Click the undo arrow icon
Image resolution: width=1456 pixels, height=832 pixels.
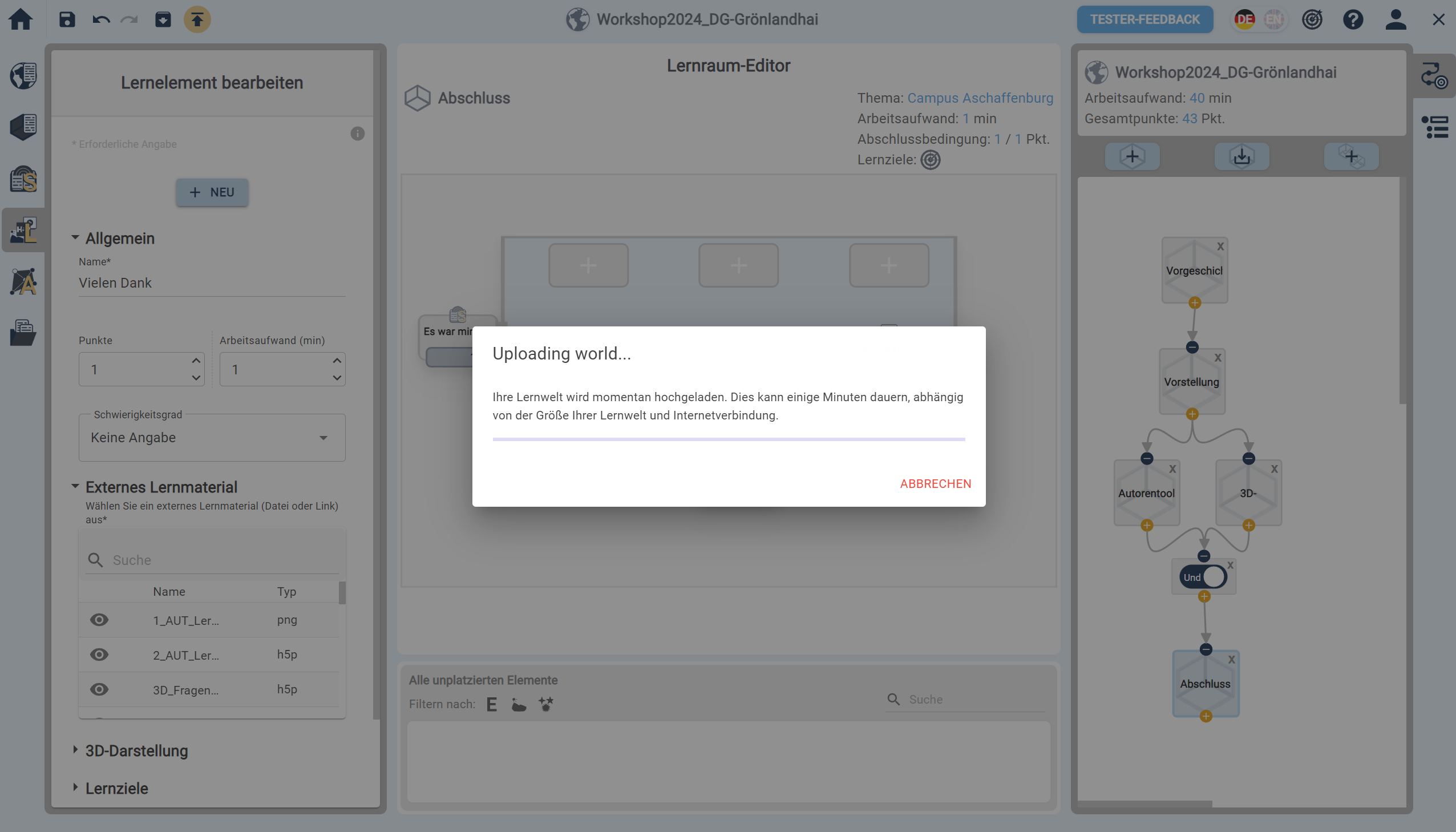click(101, 19)
